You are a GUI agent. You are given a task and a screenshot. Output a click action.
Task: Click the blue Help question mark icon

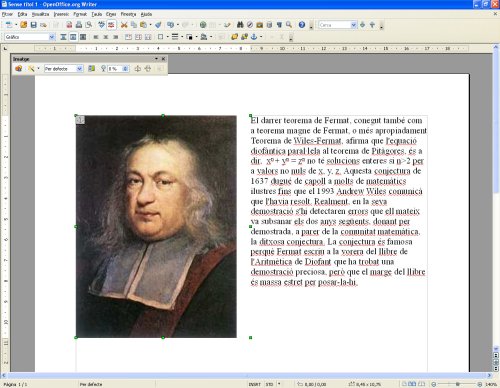coord(302,25)
